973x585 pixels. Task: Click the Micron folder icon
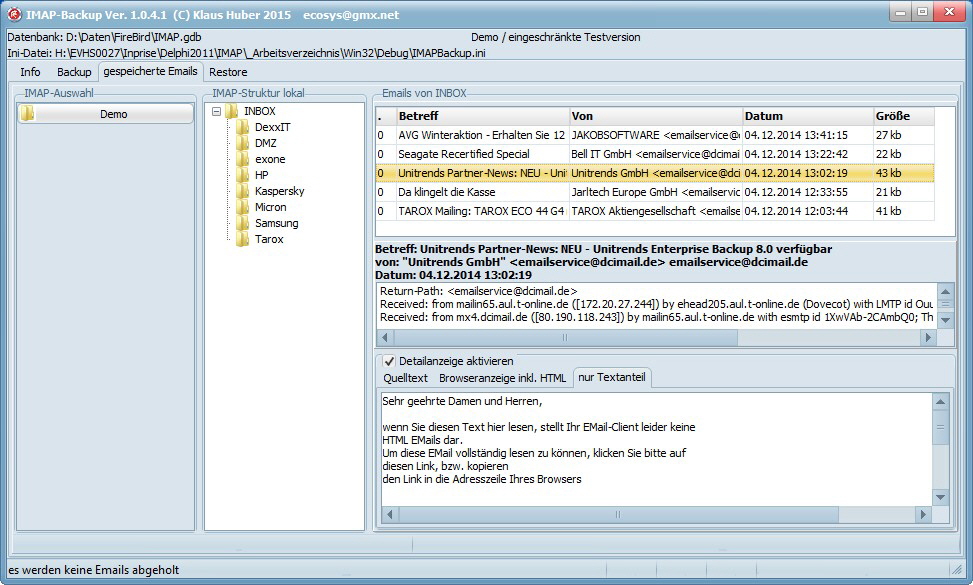click(242, 207)
